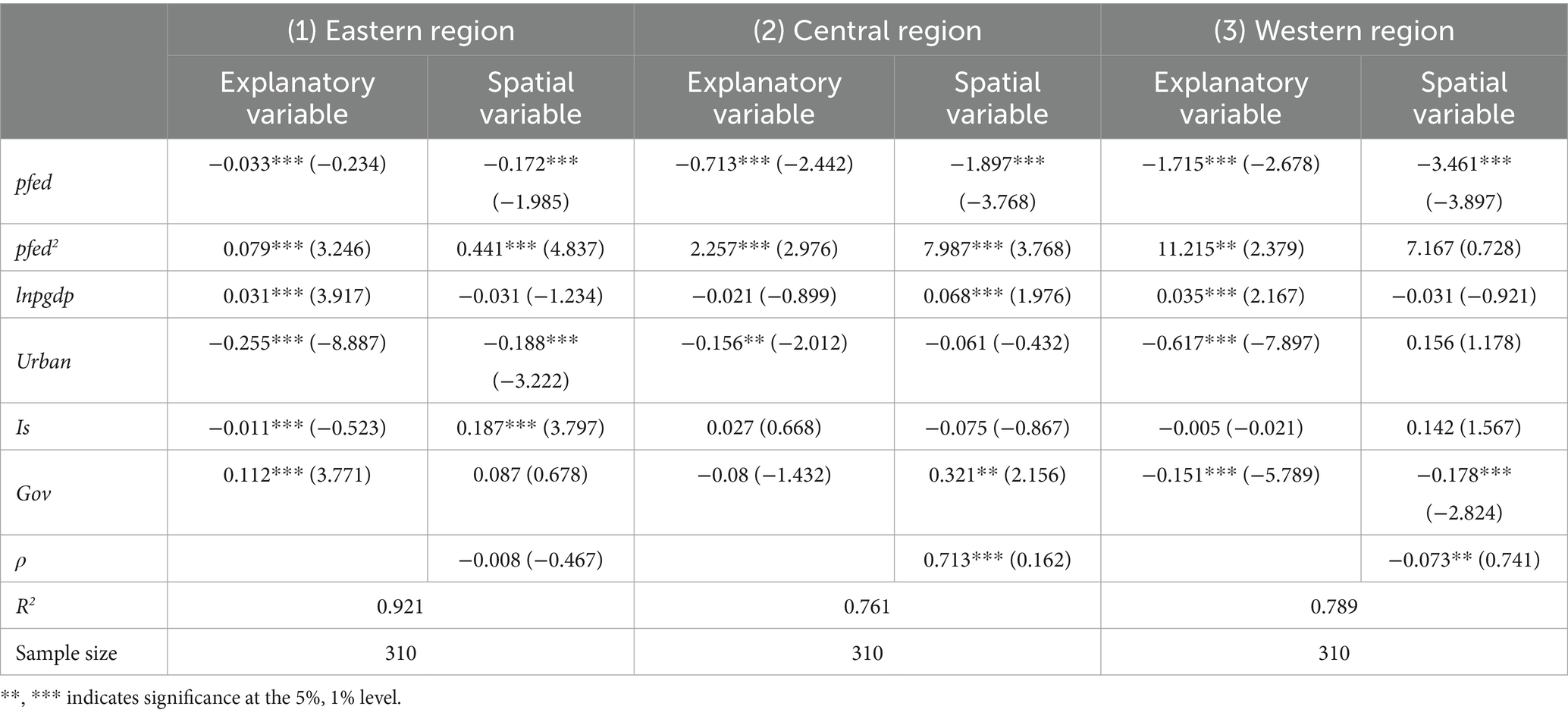Click the significance level footnote text

click(x=201, y=698)
